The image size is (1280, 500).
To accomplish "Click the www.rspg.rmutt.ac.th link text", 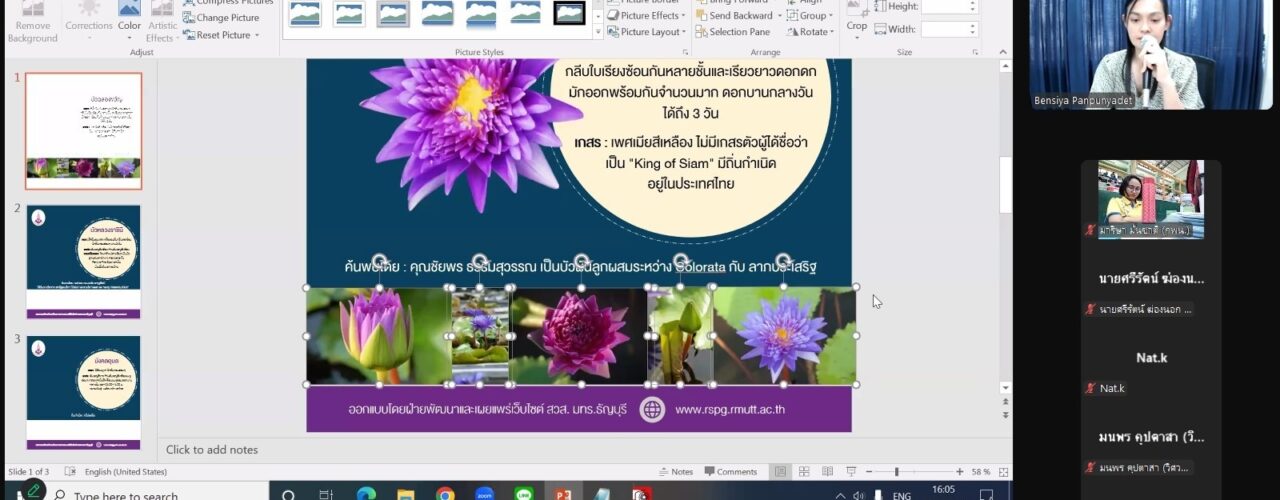I will point(730,409).
